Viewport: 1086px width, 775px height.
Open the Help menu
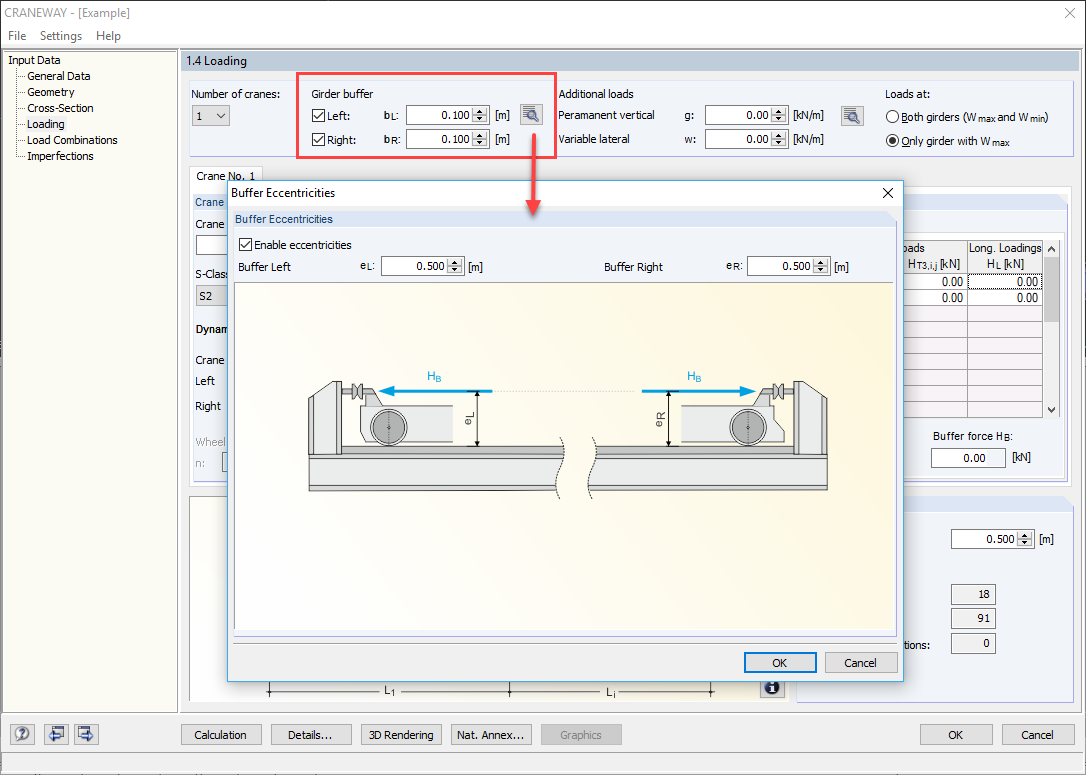(108, 35)
